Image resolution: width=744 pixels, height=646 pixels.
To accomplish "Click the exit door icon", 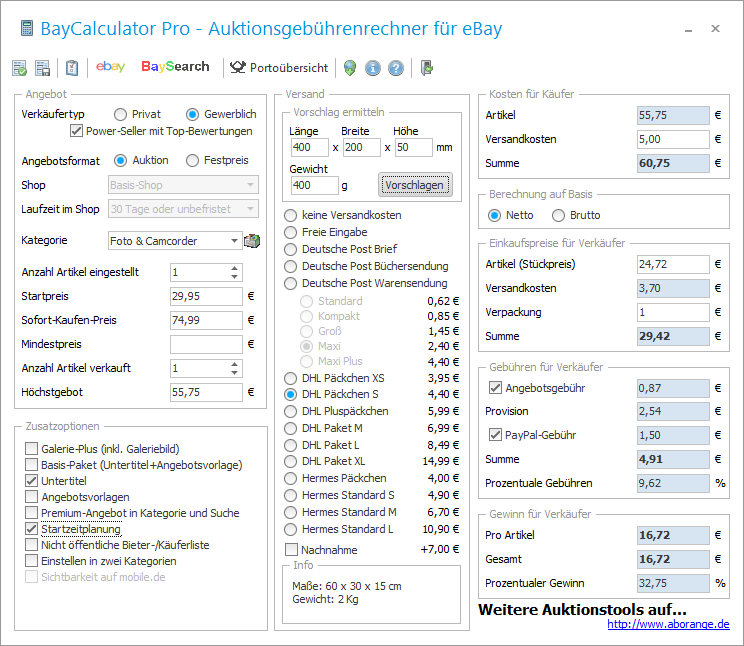I will coord(427,68).
